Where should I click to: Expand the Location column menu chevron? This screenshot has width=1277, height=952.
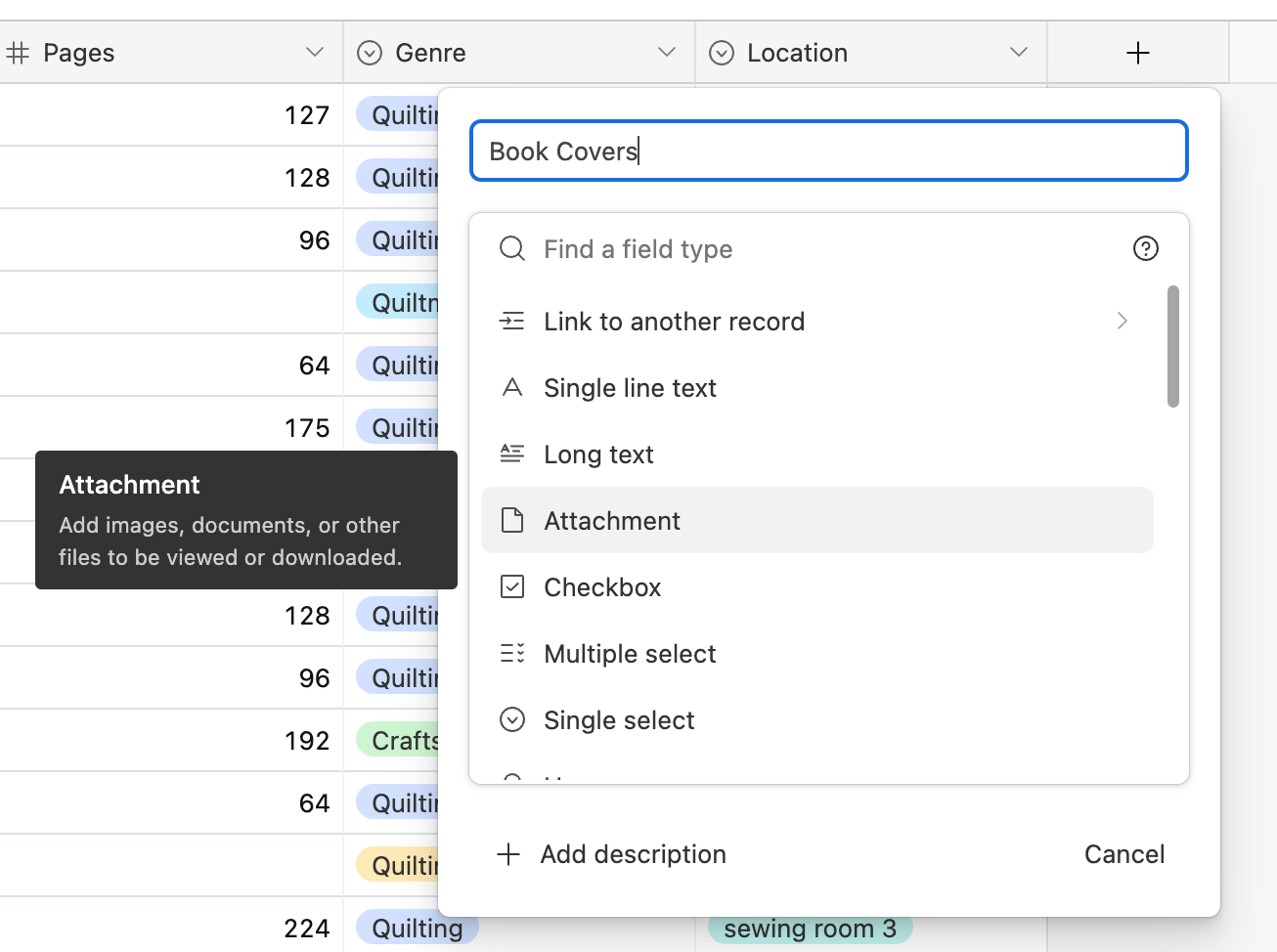(x=1019, y=53)
